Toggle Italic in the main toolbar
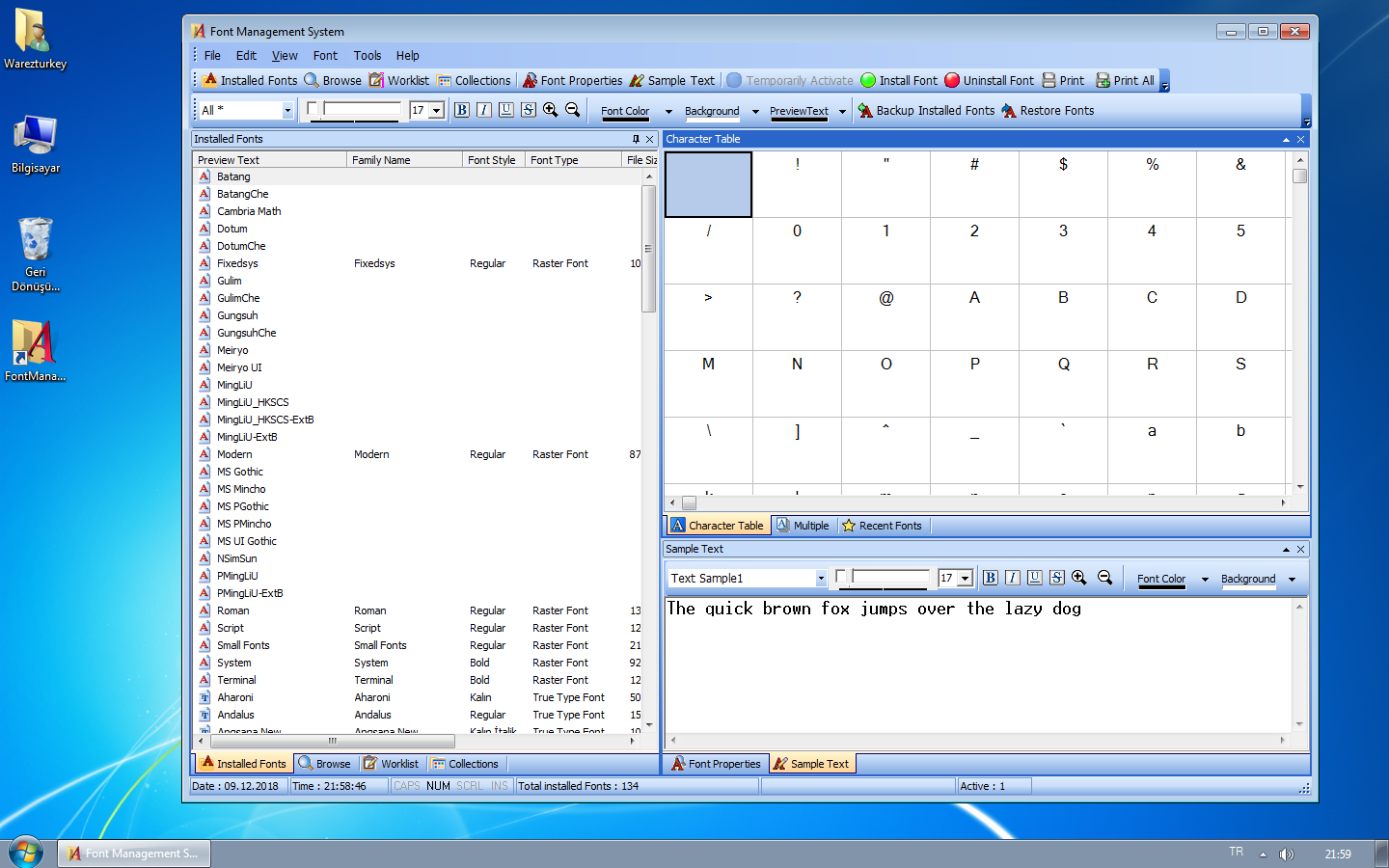The image size is (1389, 868). [x=484, y=110]
